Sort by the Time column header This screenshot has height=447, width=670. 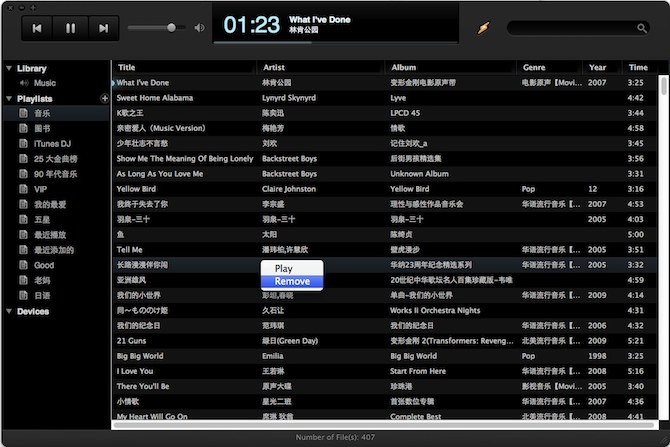pos(638,67)
